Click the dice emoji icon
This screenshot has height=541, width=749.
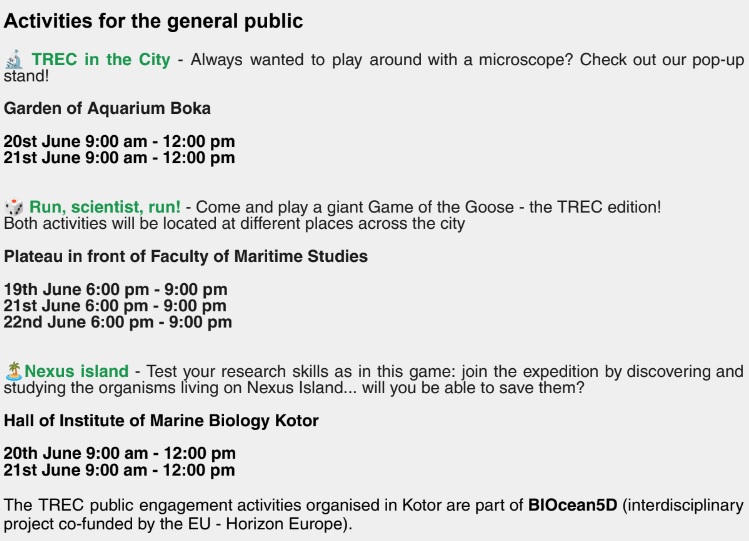pyautogui.click(x=14, y=207)
